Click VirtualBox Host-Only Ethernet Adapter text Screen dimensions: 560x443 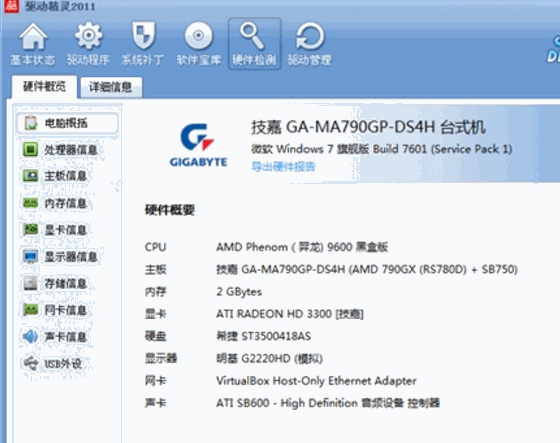316,381
